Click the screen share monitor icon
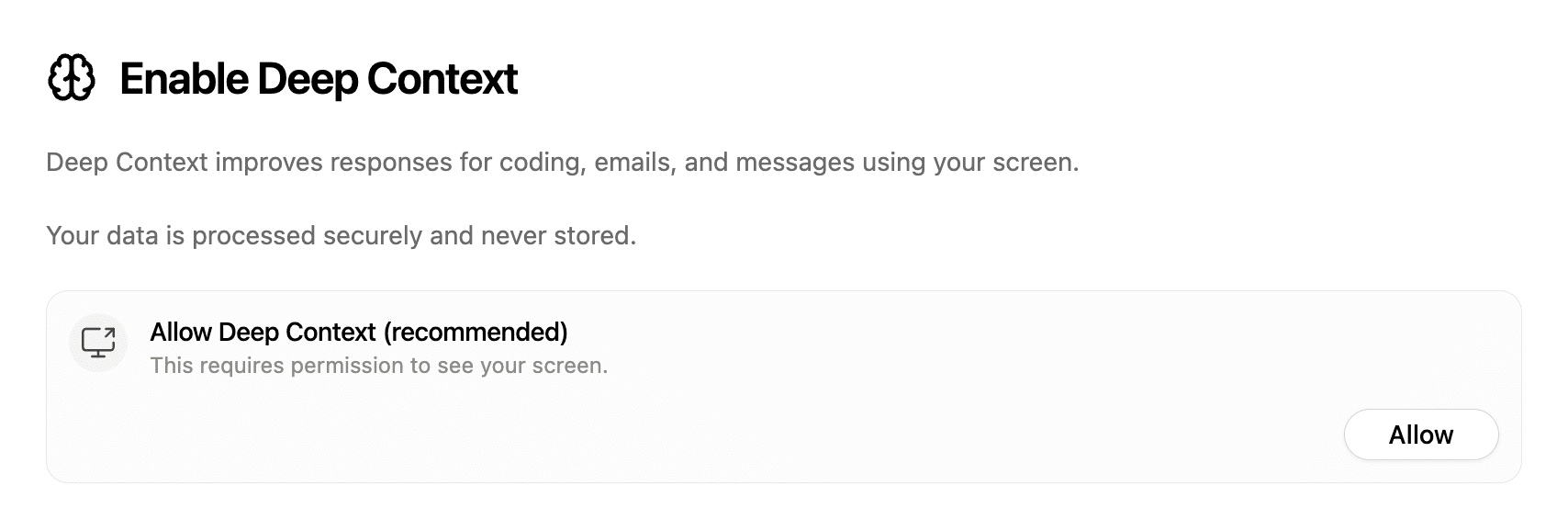Image resolution: width=1568 pixels, height=531 pixels. point(98,342)
